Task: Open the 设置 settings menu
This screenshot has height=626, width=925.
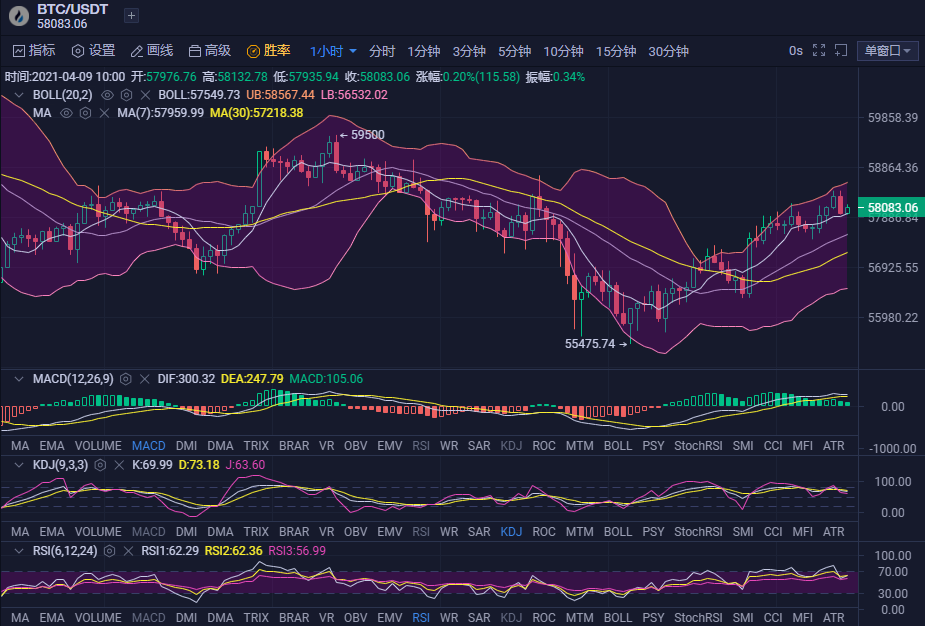Action: point(93,51)
